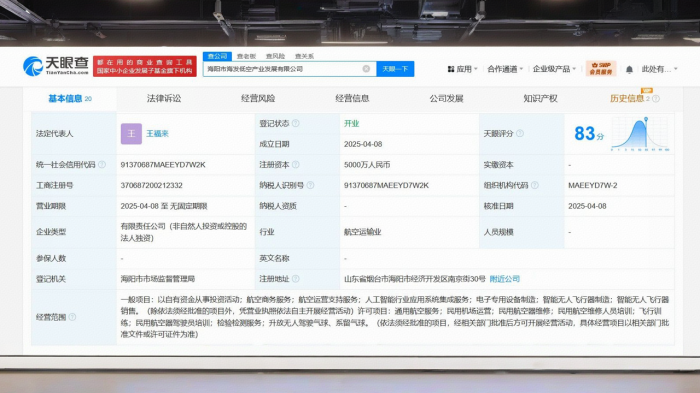Switch to the 经营风险 tab

pyautogui.click(x=258, y=99)
